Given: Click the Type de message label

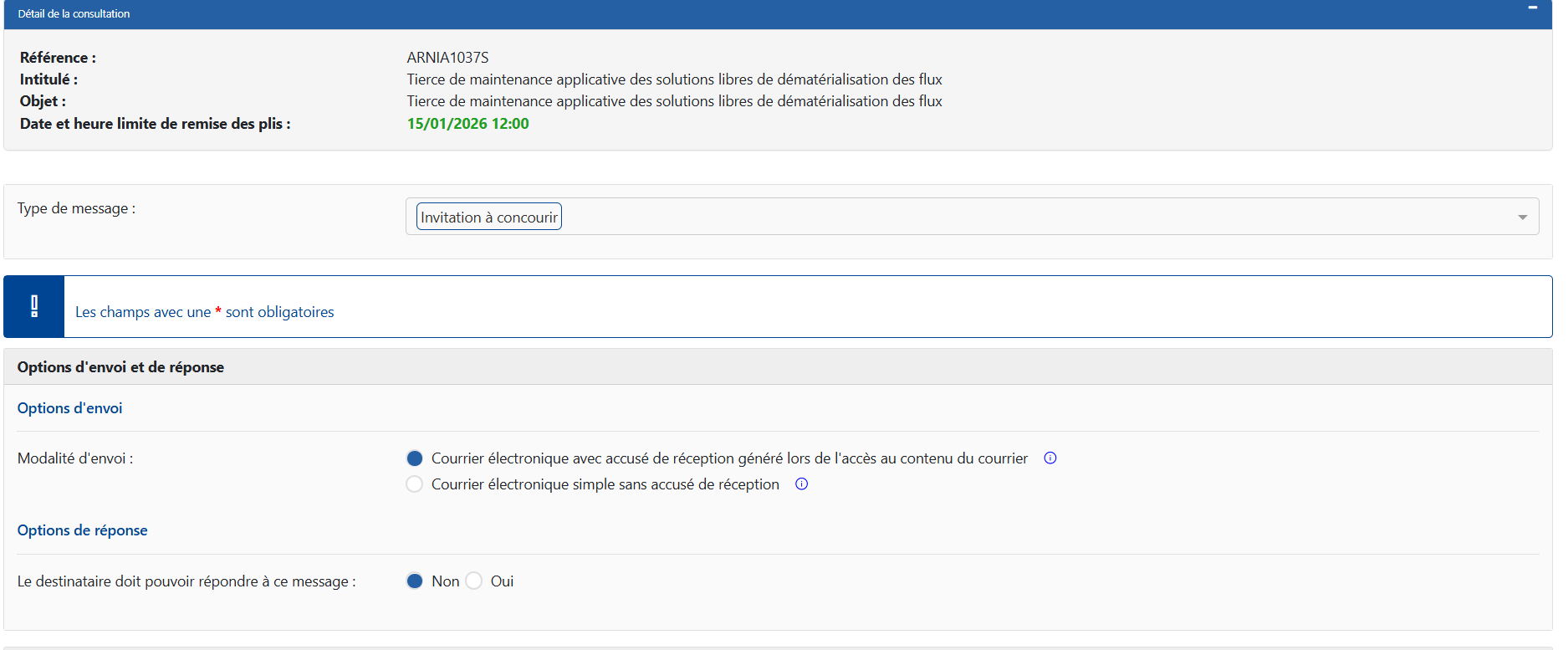Looking at the screenshot, I should pos(76,208).
